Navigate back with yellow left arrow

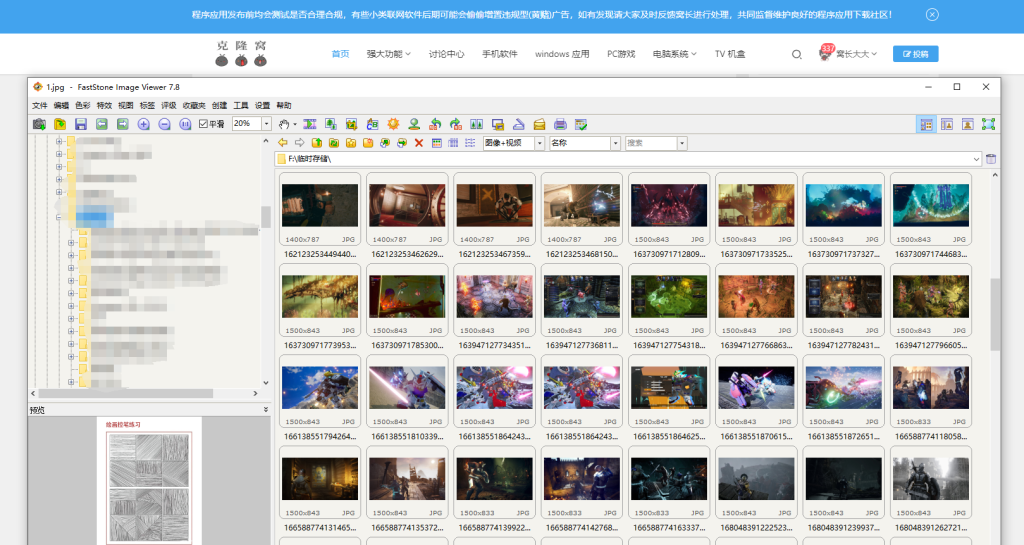(283, 142)
